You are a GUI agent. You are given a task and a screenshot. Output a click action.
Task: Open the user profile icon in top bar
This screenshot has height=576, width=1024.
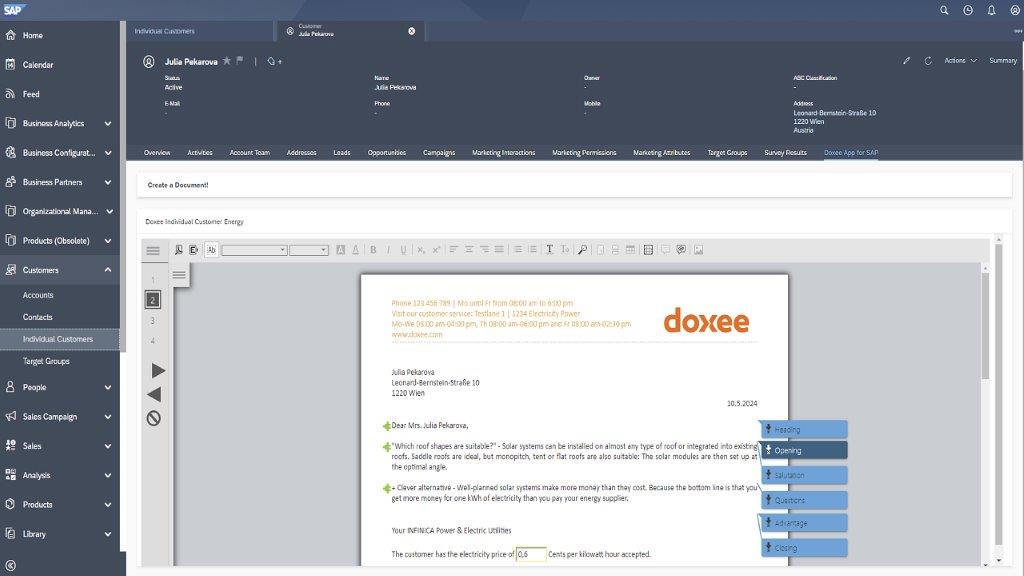(x=1015, y=10)
